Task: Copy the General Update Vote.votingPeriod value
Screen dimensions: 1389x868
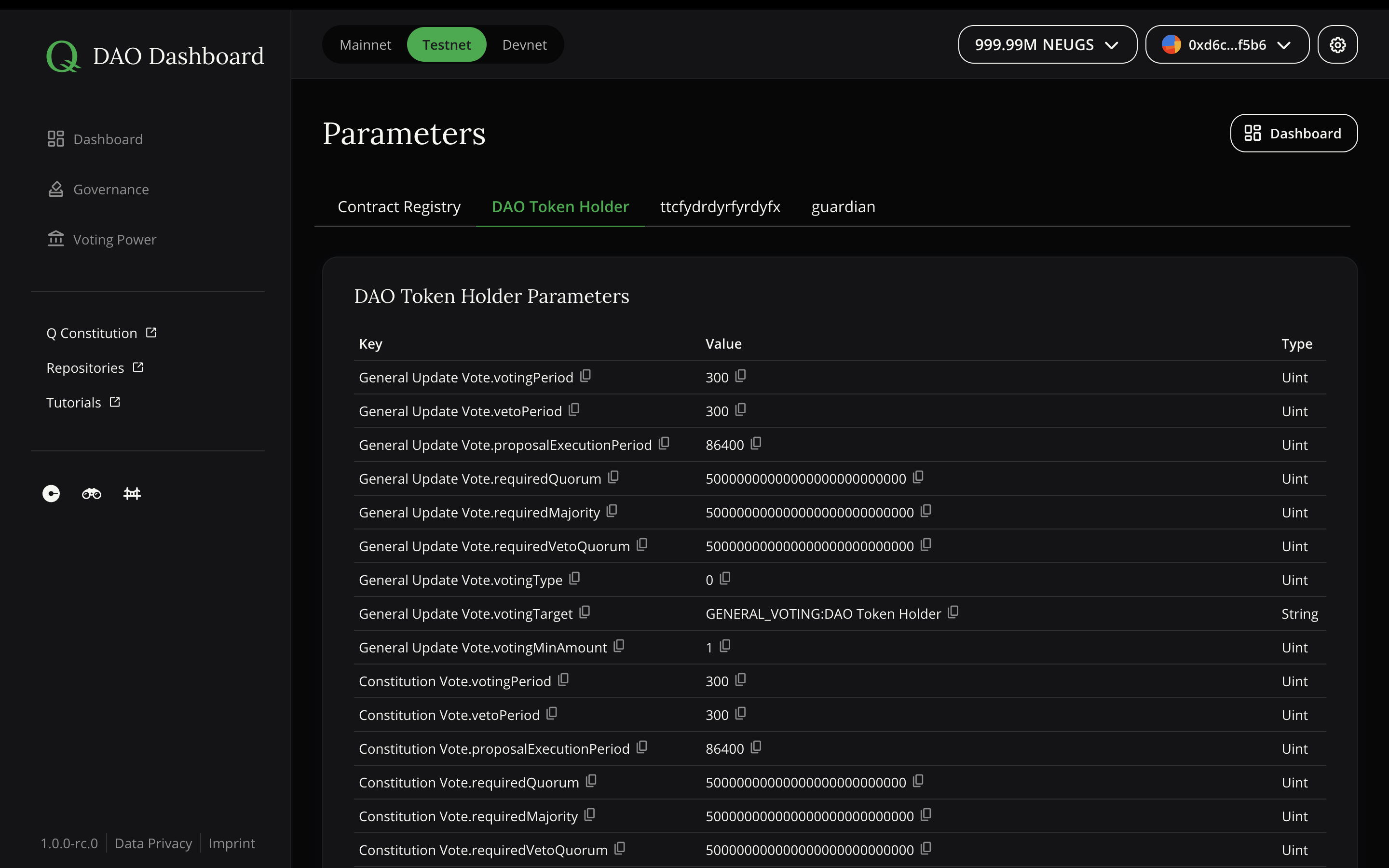Action: click(741, 376)
